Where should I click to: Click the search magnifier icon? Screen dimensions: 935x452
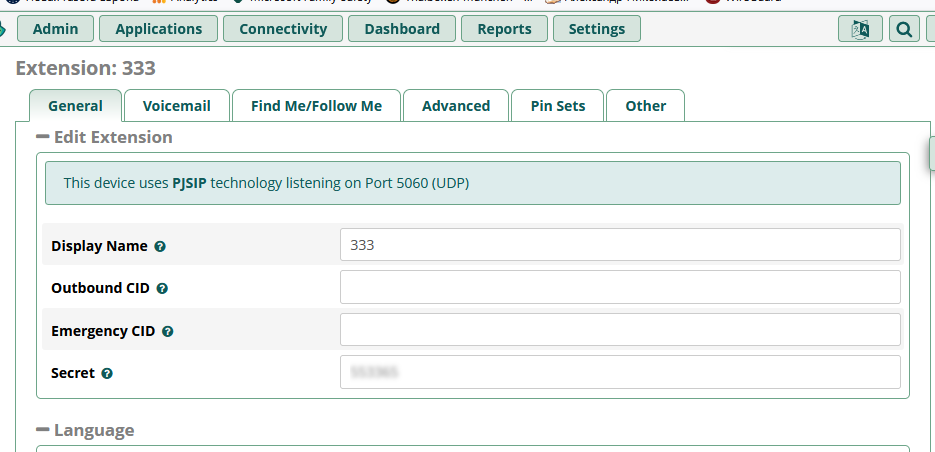coord(904,29)
